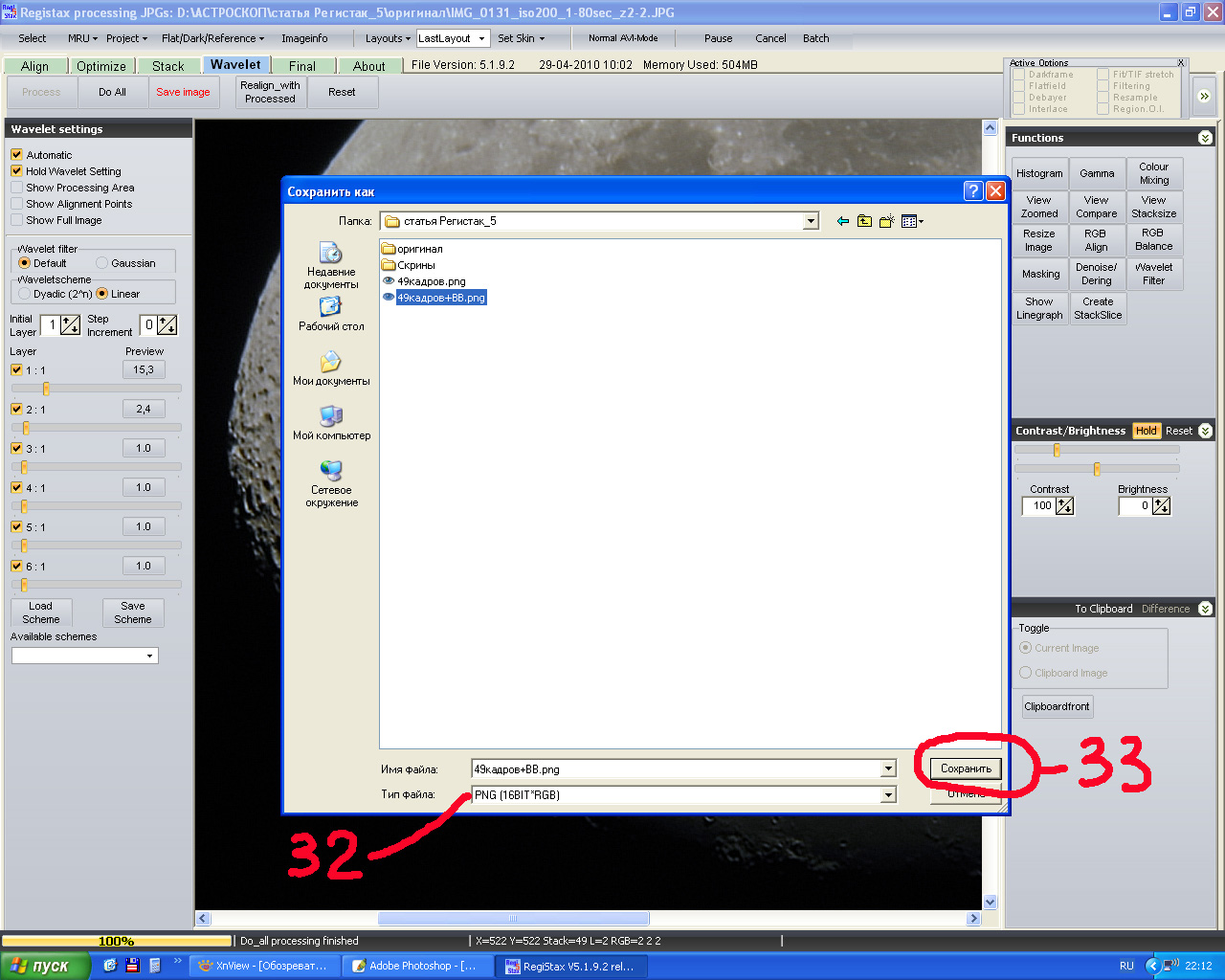Click the back arrow in save dialog
The width and height of the screenshot is (1225, 980).
pos(842,221)
